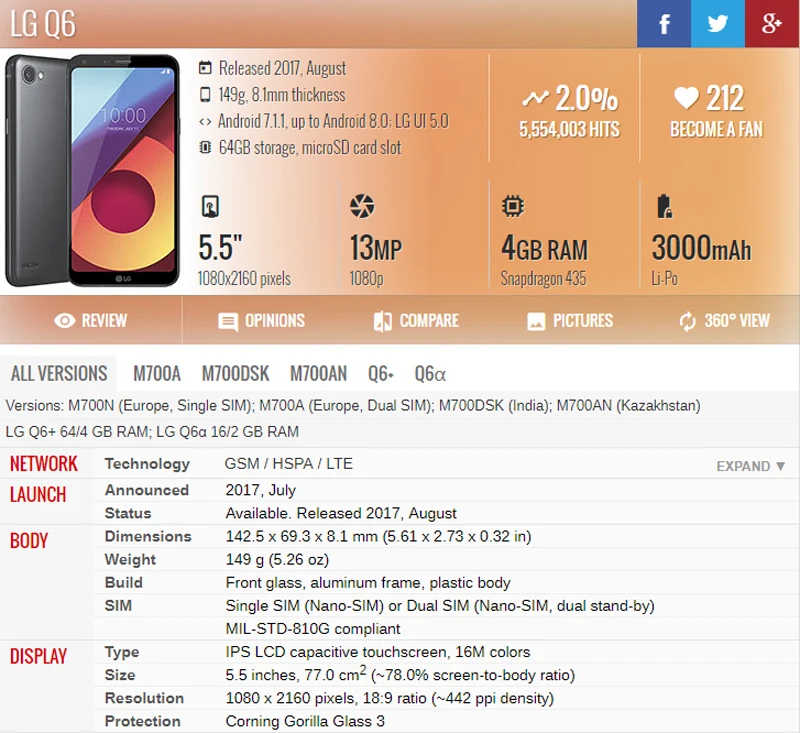Click BECOME A FAN
The image size is (800, 733).
click(x=716, y=130)
